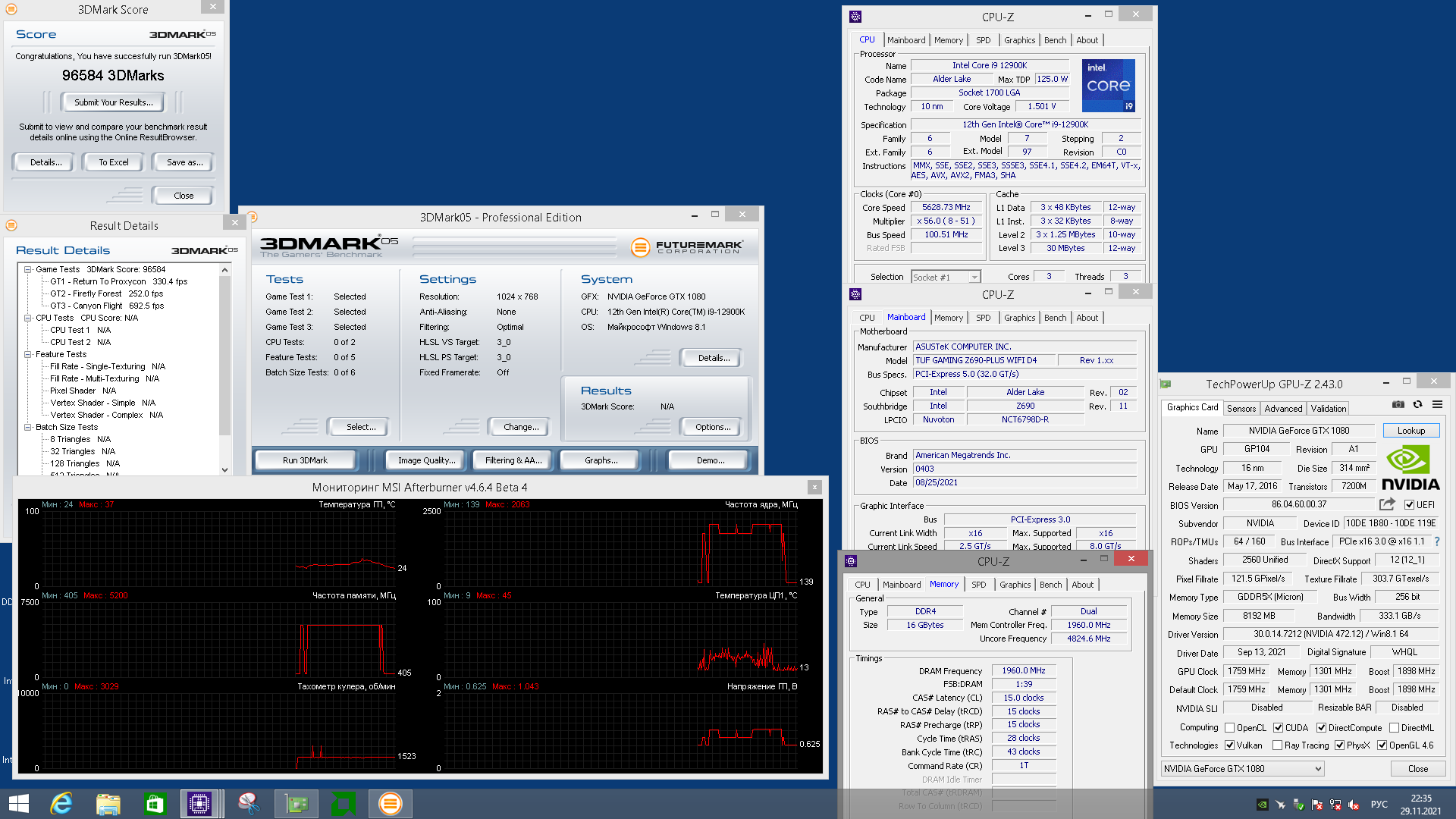Switch to GPU-Z taskbar icon

click(297, 804)
